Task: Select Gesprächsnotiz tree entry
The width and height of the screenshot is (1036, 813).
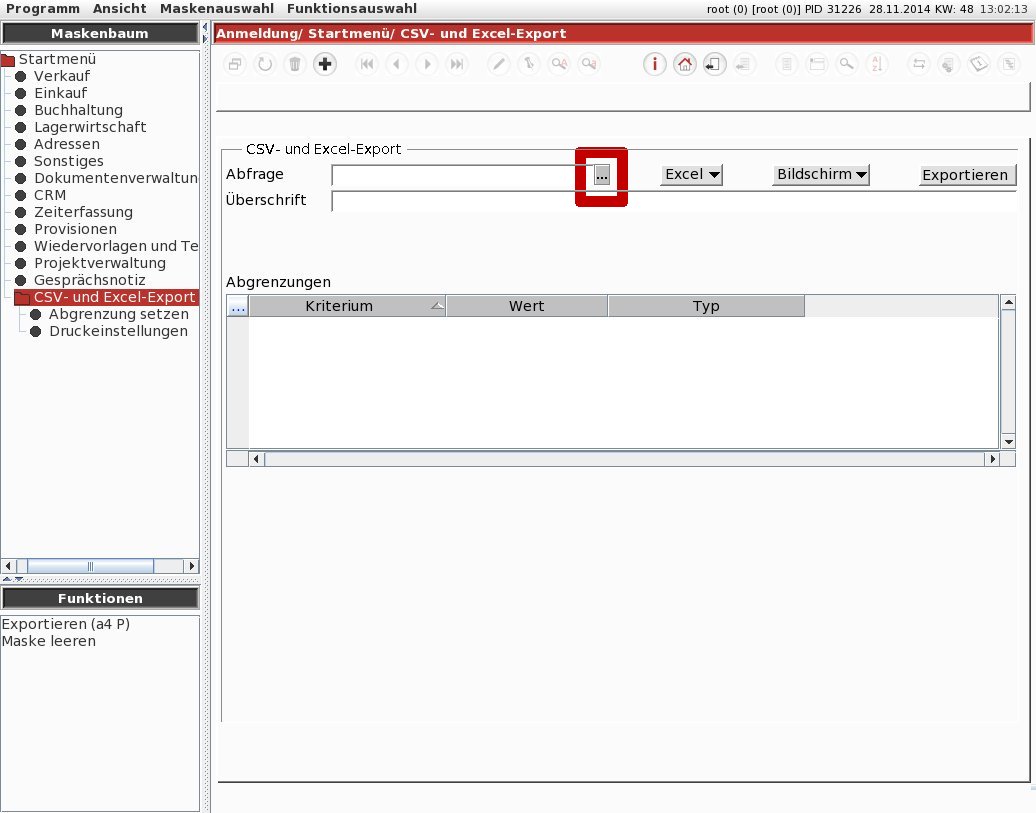Action: coord(89,280)
